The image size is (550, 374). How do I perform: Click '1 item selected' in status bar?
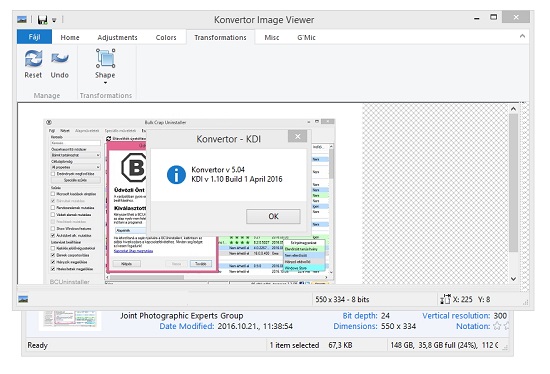coord(294,345)
